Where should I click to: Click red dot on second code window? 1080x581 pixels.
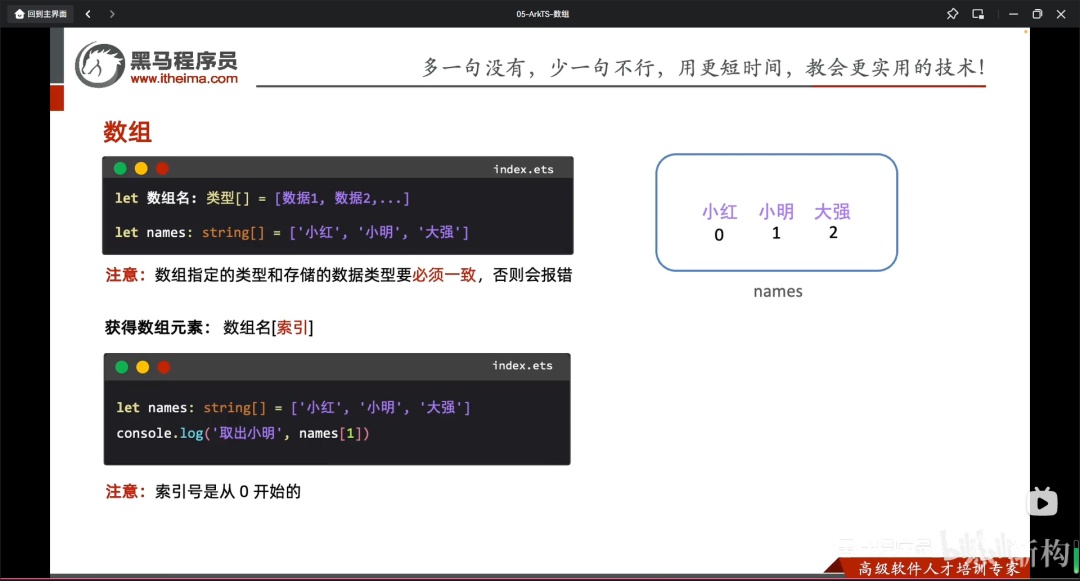(163, 367)
